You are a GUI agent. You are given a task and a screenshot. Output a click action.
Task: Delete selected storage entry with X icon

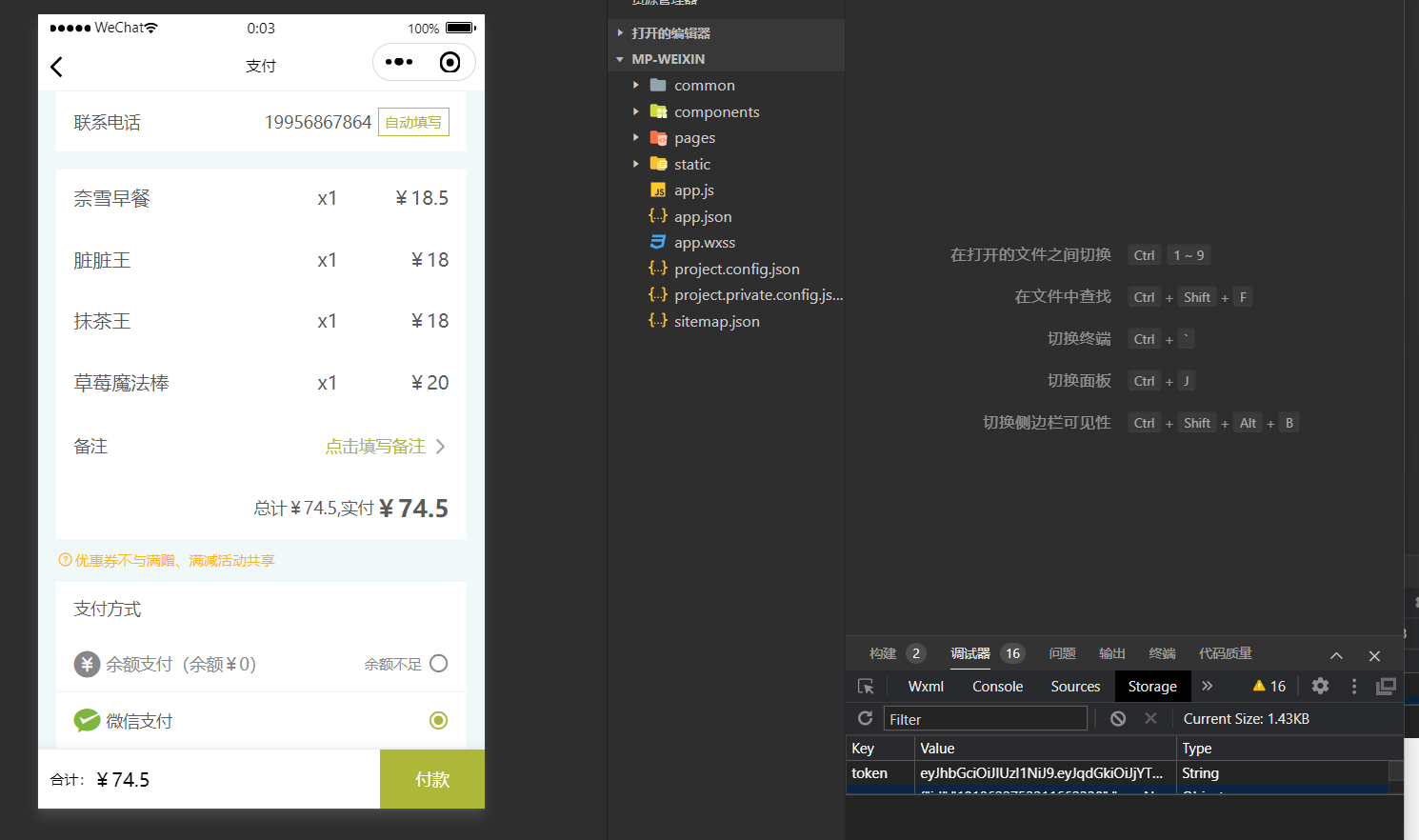(1150, 718)
